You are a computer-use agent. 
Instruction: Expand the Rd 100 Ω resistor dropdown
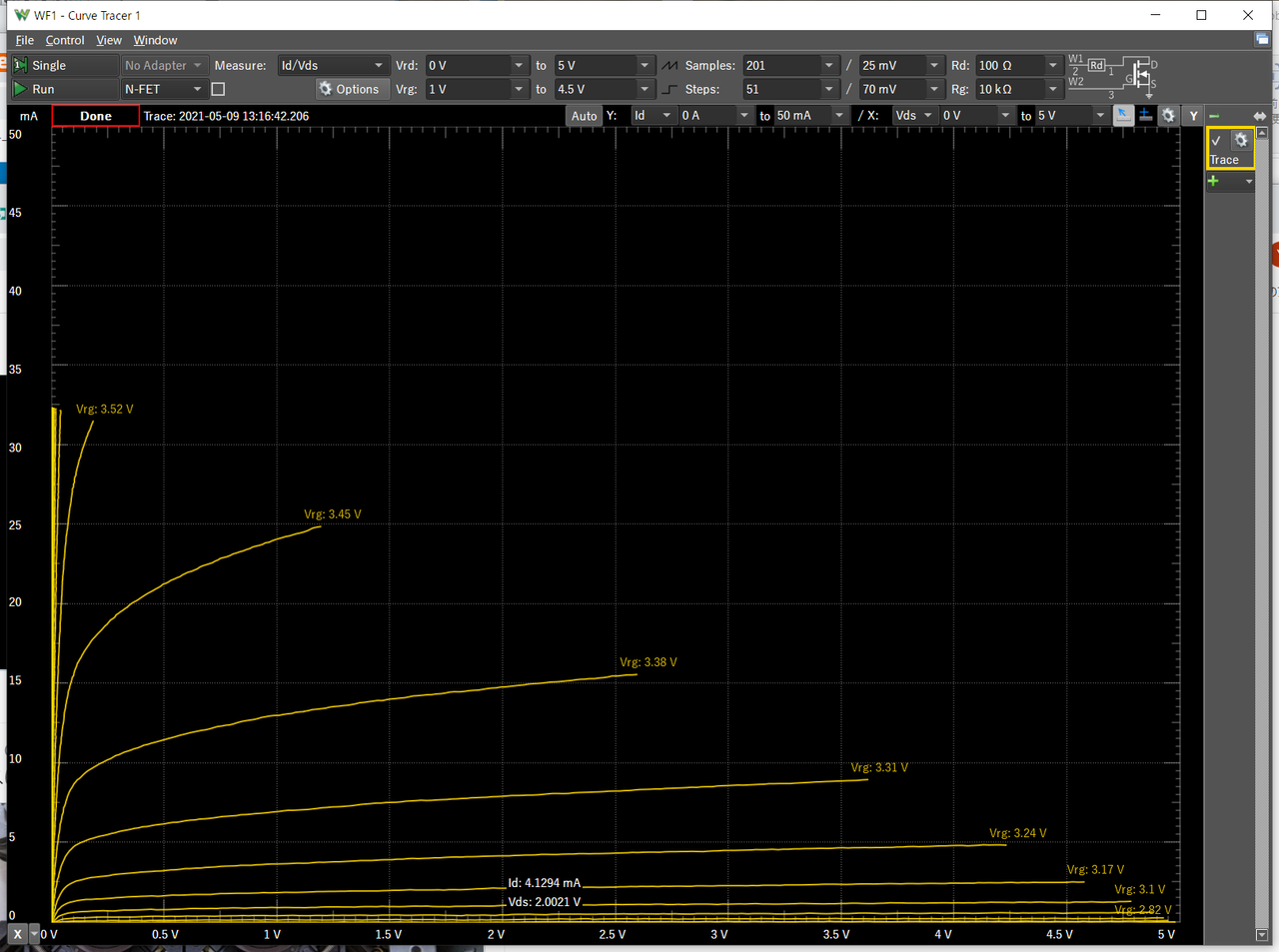click(x=1052, y=65)
